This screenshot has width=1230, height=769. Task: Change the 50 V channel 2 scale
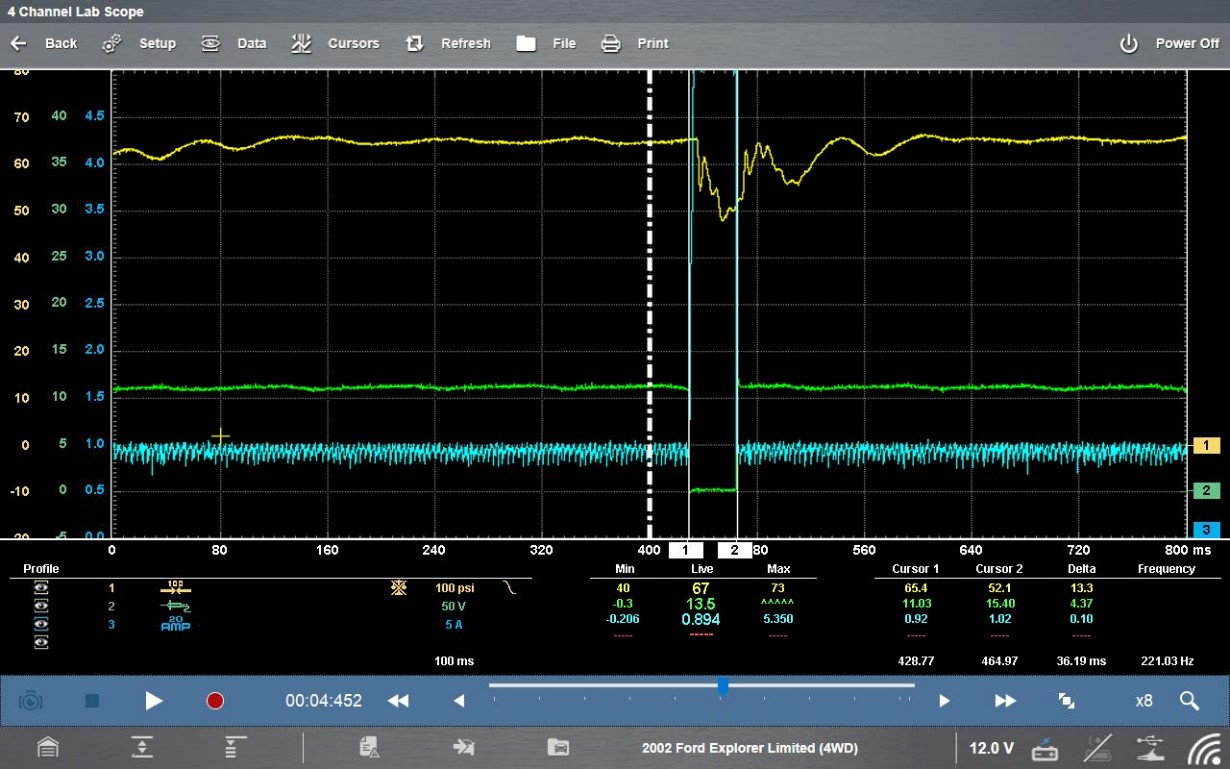(x=453, y=606)
